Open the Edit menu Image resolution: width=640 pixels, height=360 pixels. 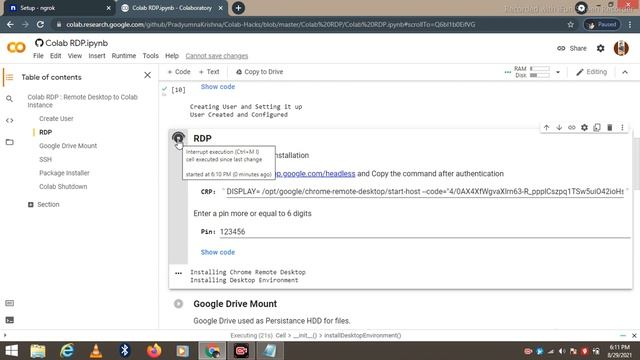[56, 56]
